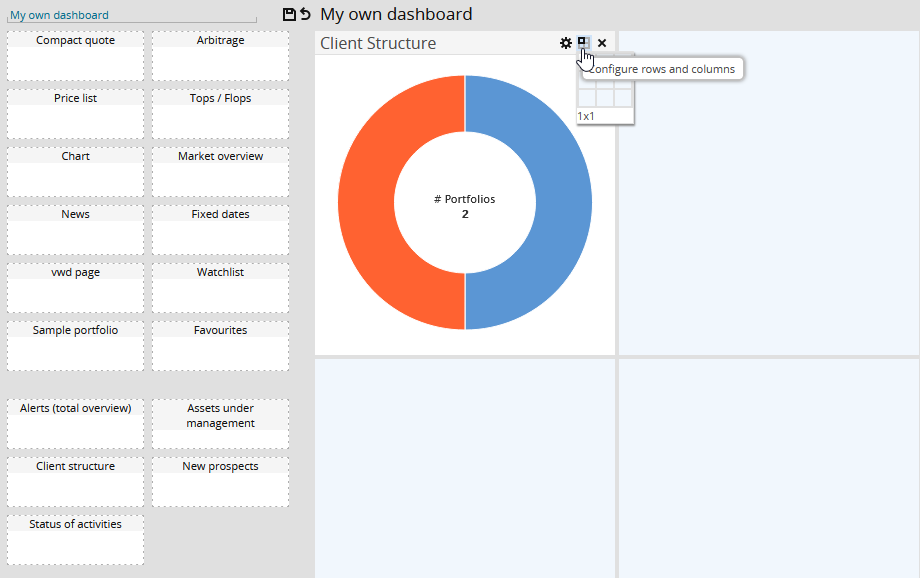Screen dimensions: 920x578
Task: Click the News widget tile
Action: tap(76, 230)
